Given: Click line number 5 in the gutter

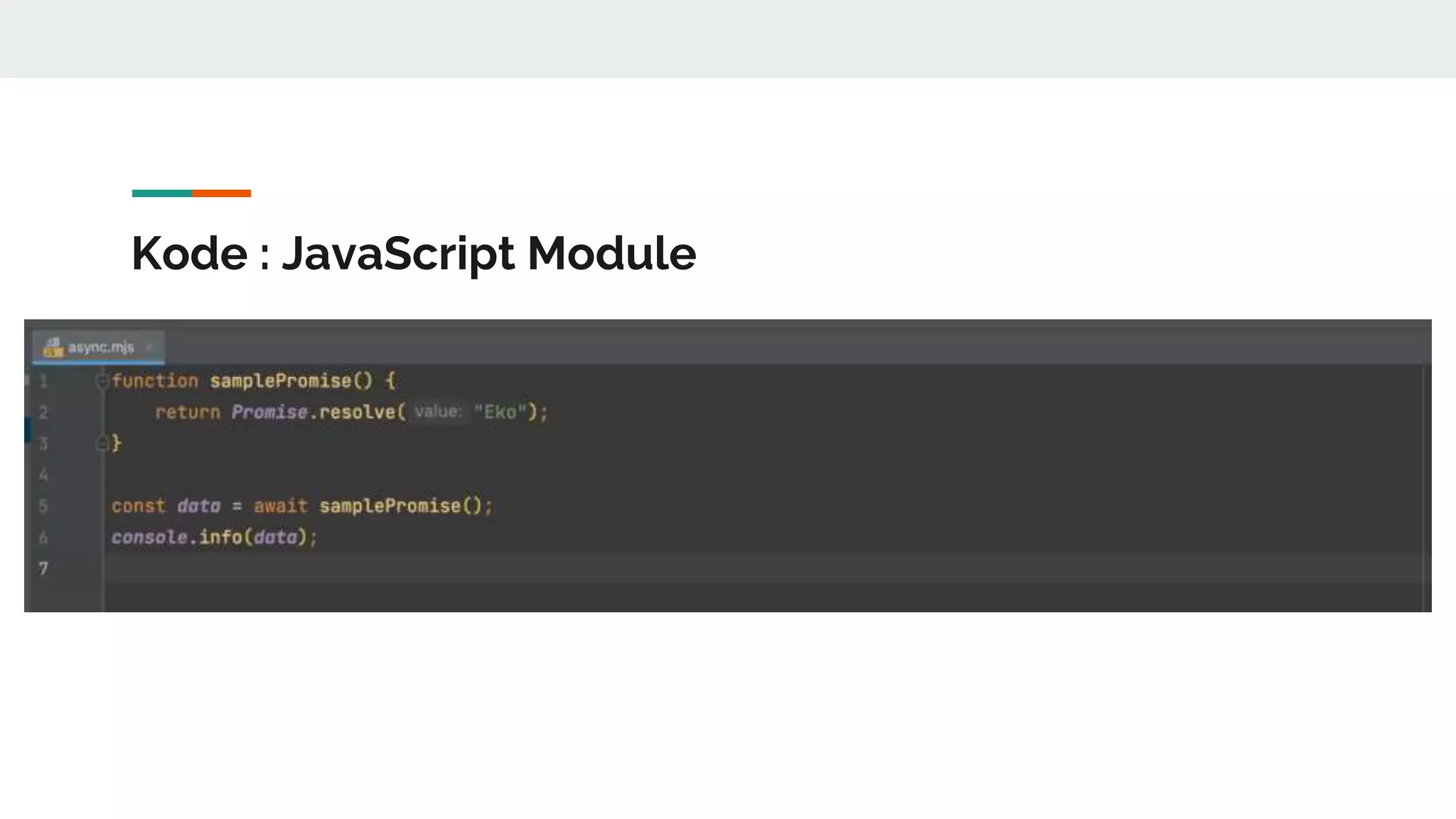Looking at the screenshot, I should [x=43, y=506].
